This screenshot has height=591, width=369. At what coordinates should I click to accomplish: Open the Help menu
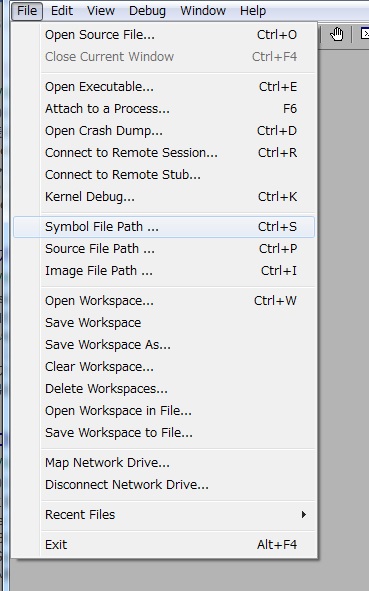click(x=253, y=11)
